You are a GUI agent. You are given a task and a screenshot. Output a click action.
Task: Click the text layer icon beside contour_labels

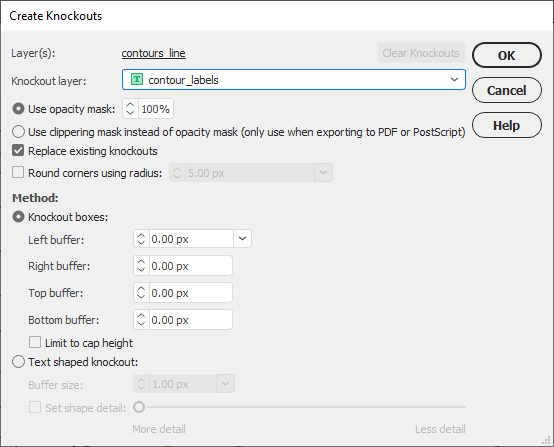tap(137, 80)
